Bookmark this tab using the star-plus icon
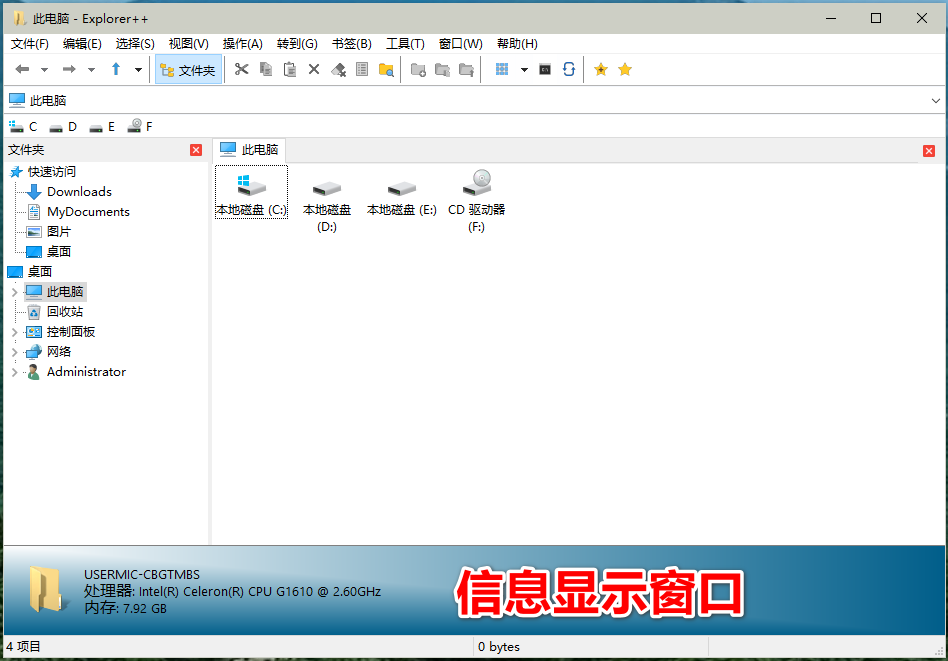Screen dimensions: 948x661 pos(600,69)
